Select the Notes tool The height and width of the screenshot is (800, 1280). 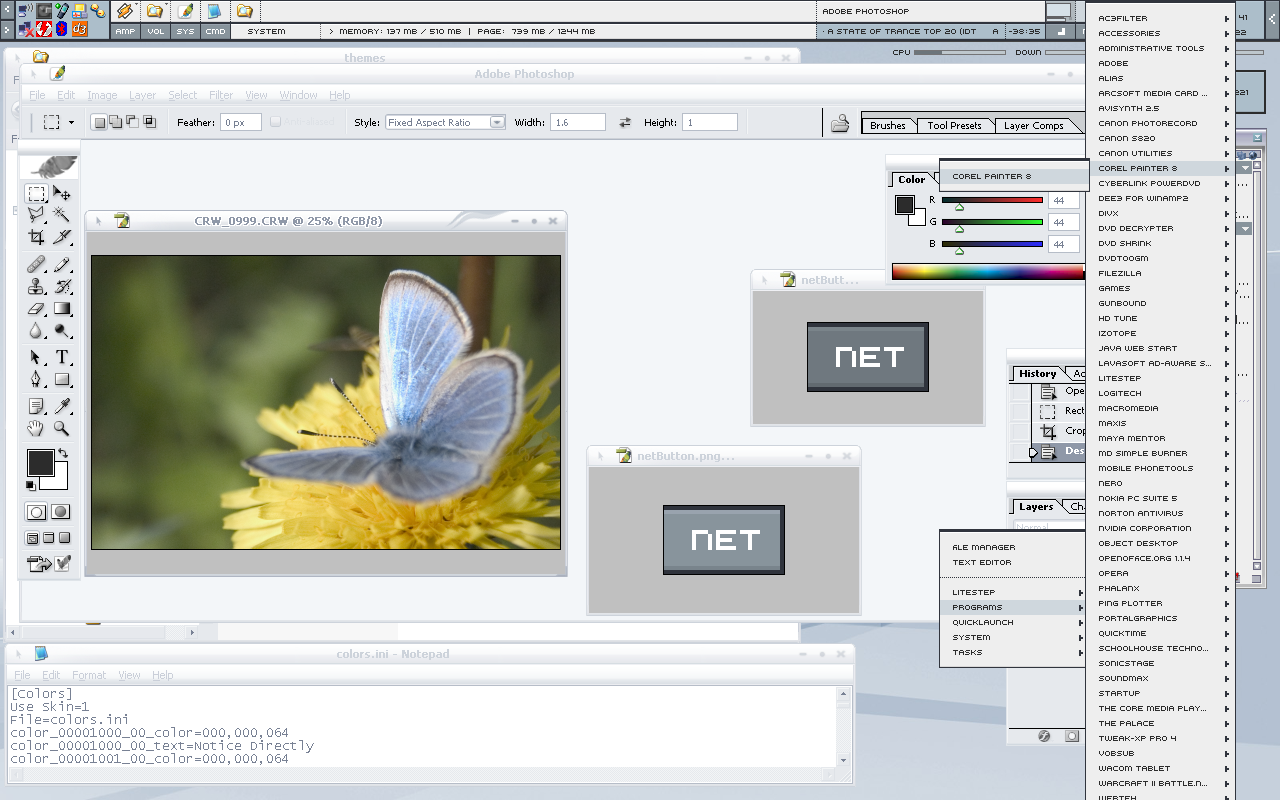pyautogui.click(x=36, y=406)
